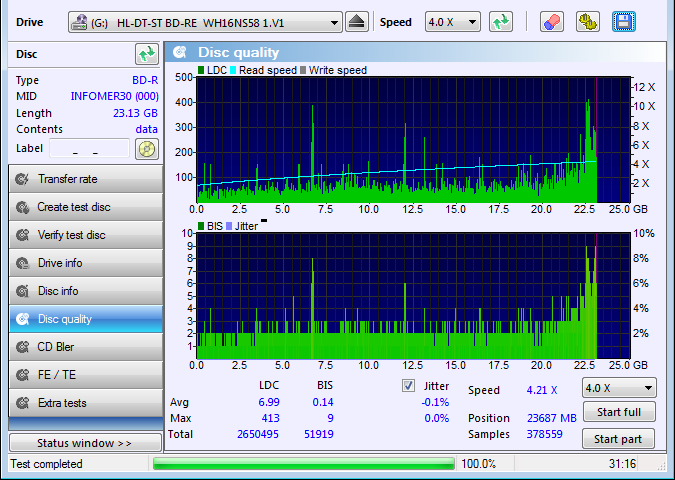Click the window resize grip in status bar
Image resolution: width=675 pixels, height=480 pixels.
click(661, 466)
